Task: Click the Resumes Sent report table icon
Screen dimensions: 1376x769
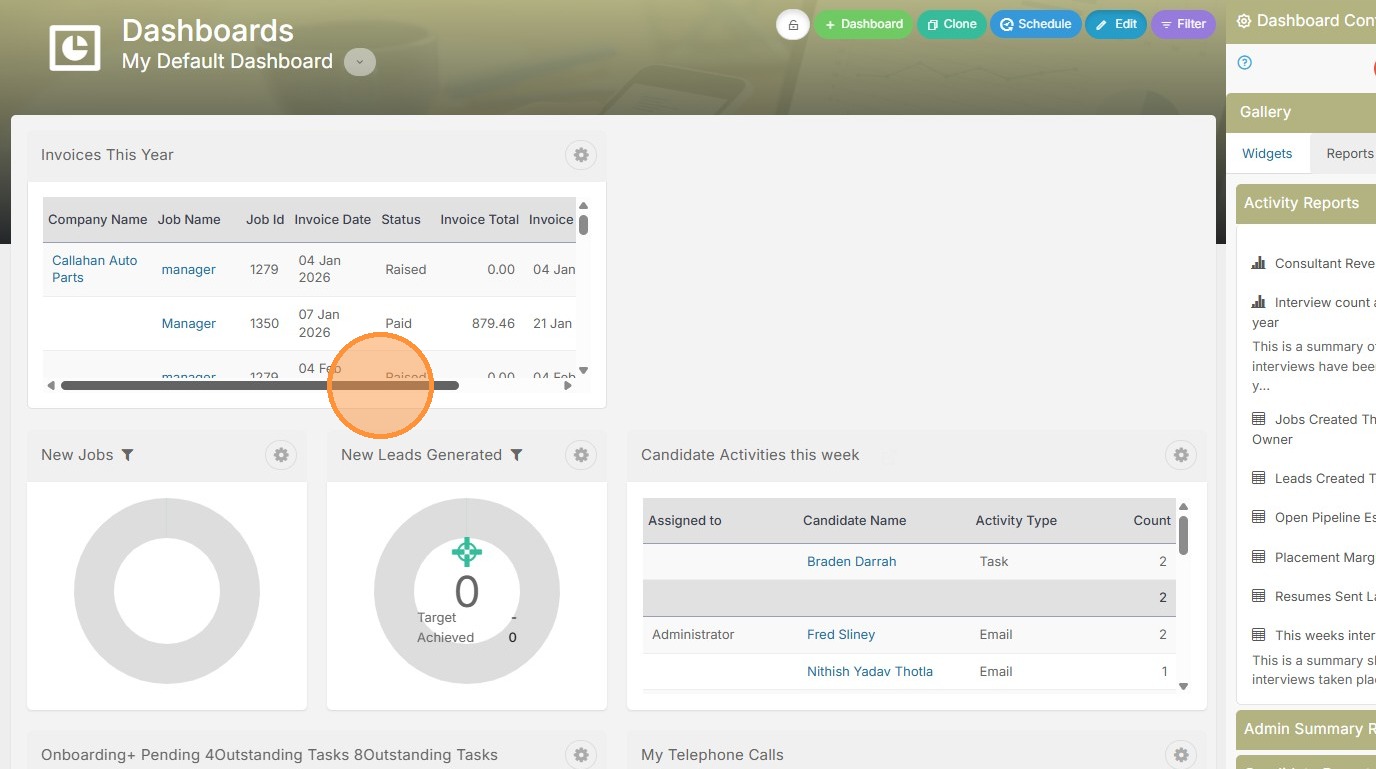Action: point(1259,596)
